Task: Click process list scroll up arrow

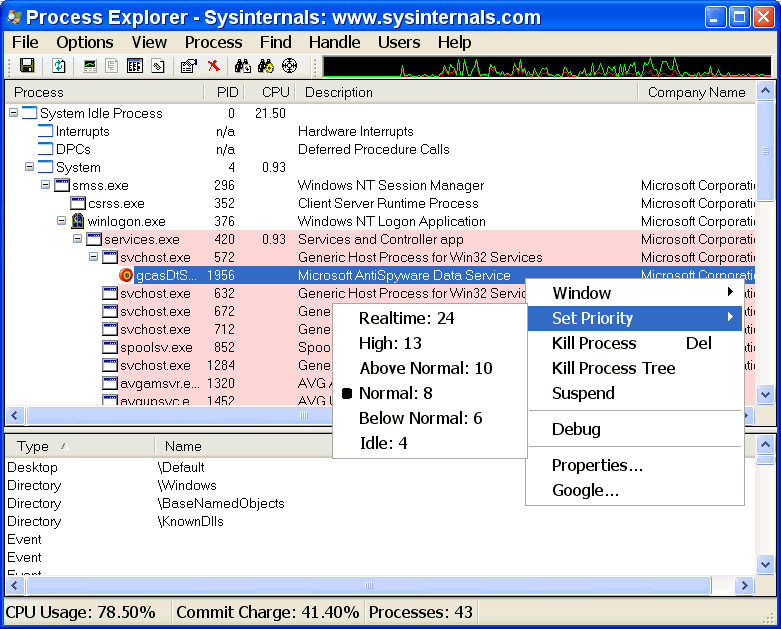Action: click(x=765, y=91)
